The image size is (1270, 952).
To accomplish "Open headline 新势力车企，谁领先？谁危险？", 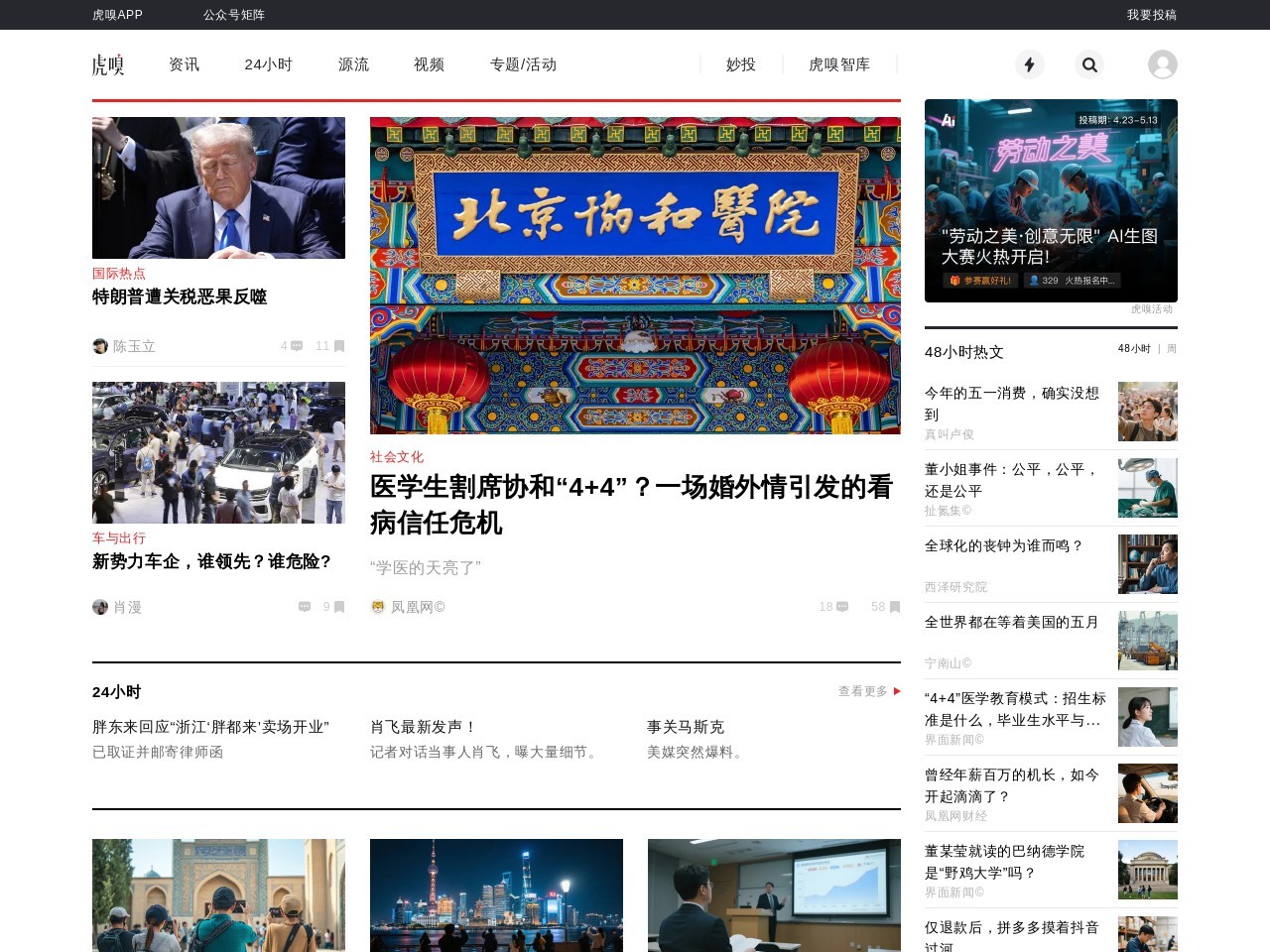I will click(x=211, y=561).
